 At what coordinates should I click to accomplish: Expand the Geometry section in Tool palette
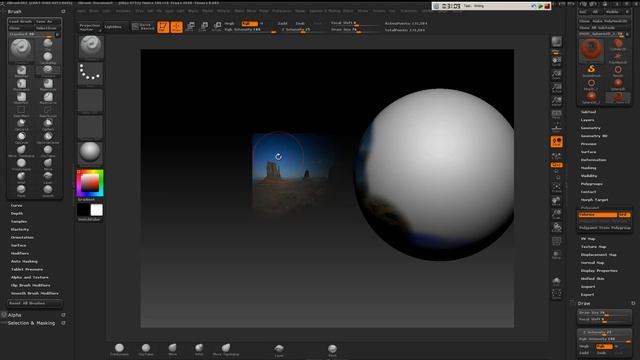[590, 128]
